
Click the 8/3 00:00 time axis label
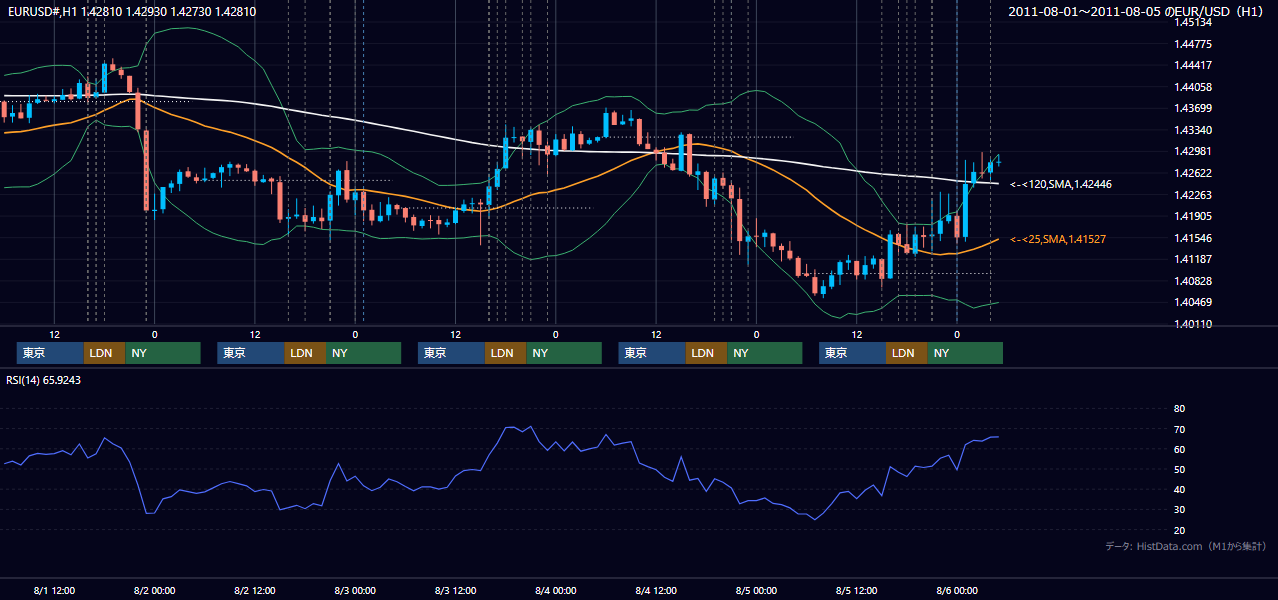tap(355, 591)
